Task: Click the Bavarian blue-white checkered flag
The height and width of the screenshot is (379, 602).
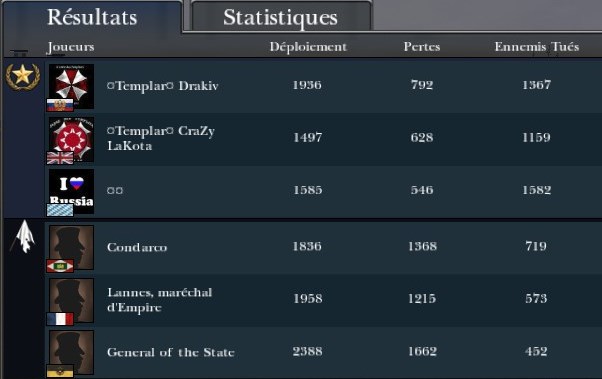Action: coord(60,210)
